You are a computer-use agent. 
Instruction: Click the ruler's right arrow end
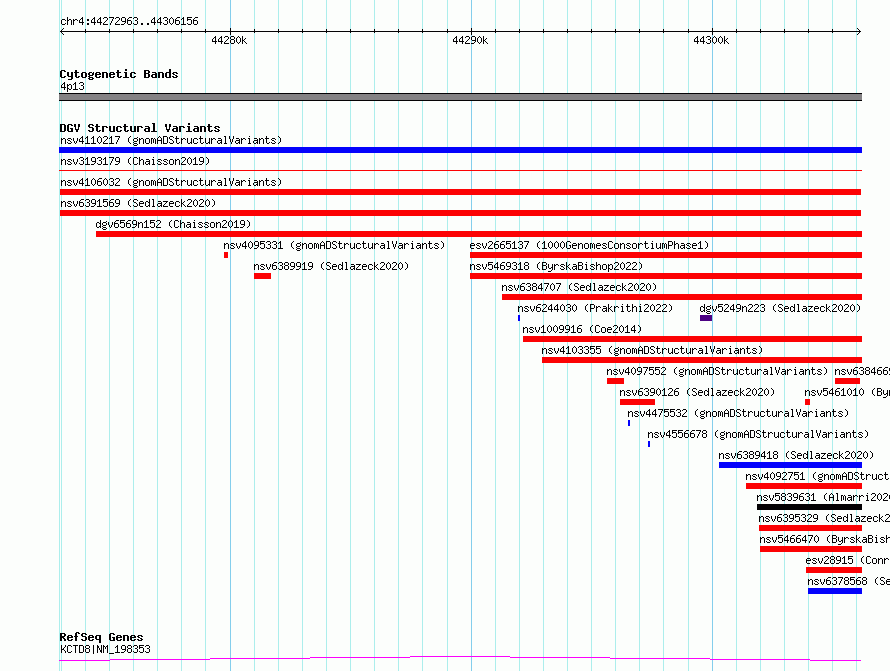tap(858, 31)
